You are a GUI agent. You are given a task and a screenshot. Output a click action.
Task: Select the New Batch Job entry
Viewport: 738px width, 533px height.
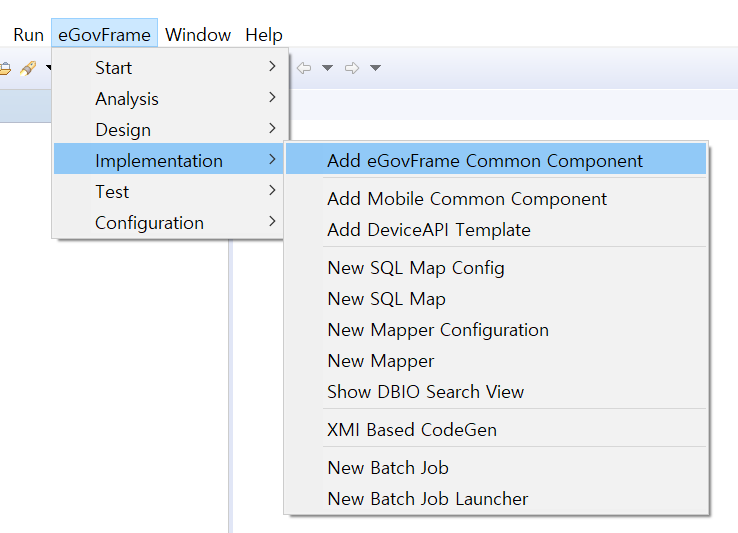(x=496, y=468)
